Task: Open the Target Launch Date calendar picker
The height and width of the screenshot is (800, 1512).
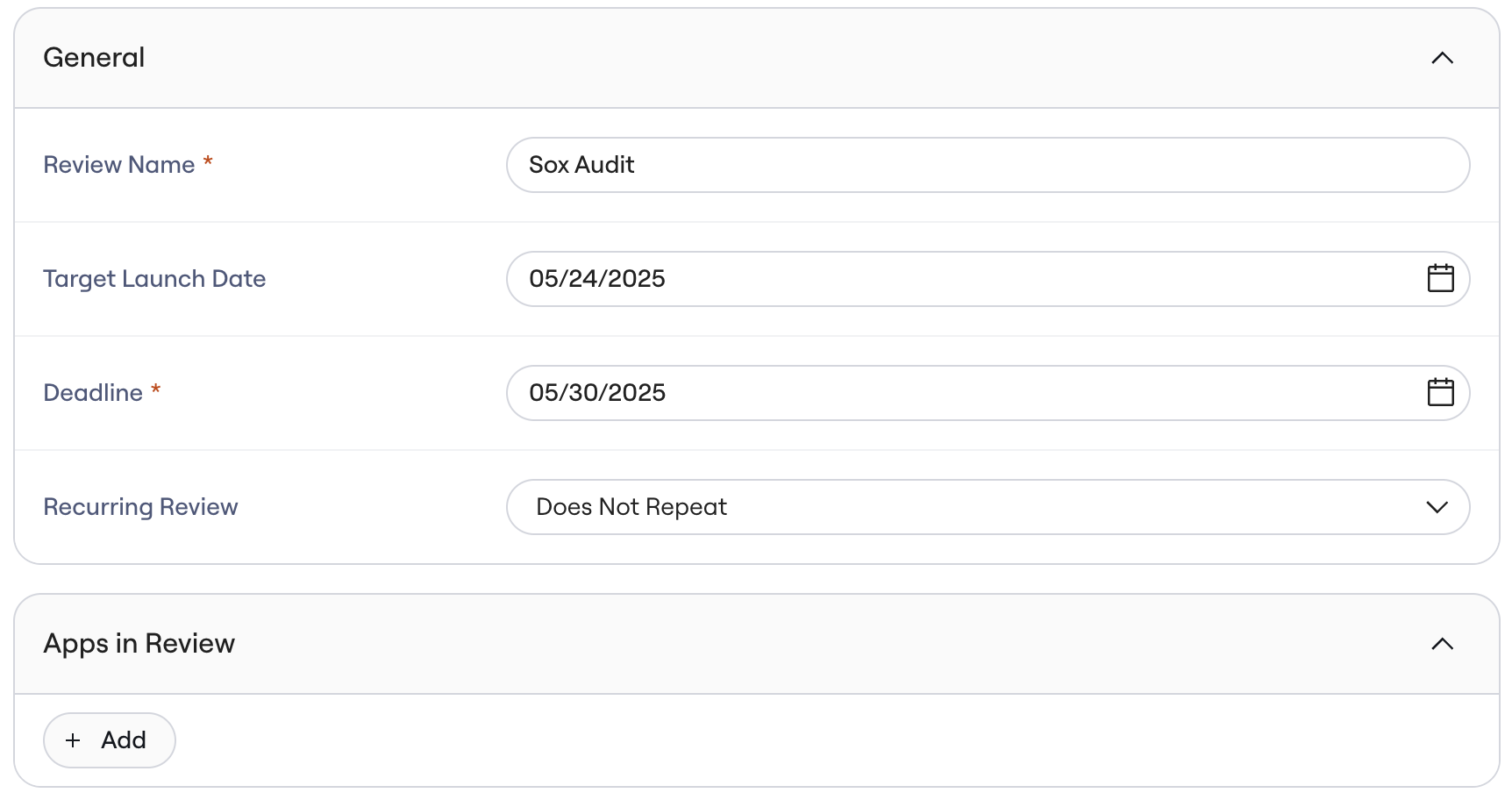Action: [1440, 278]
